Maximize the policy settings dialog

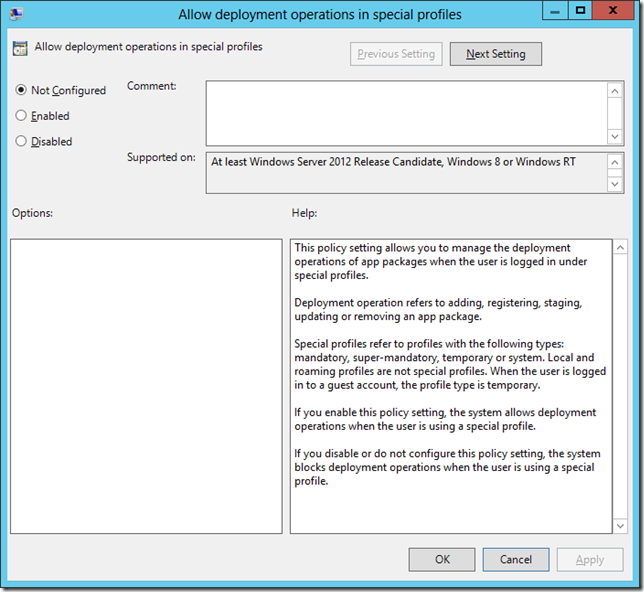[x=579, y=13]
